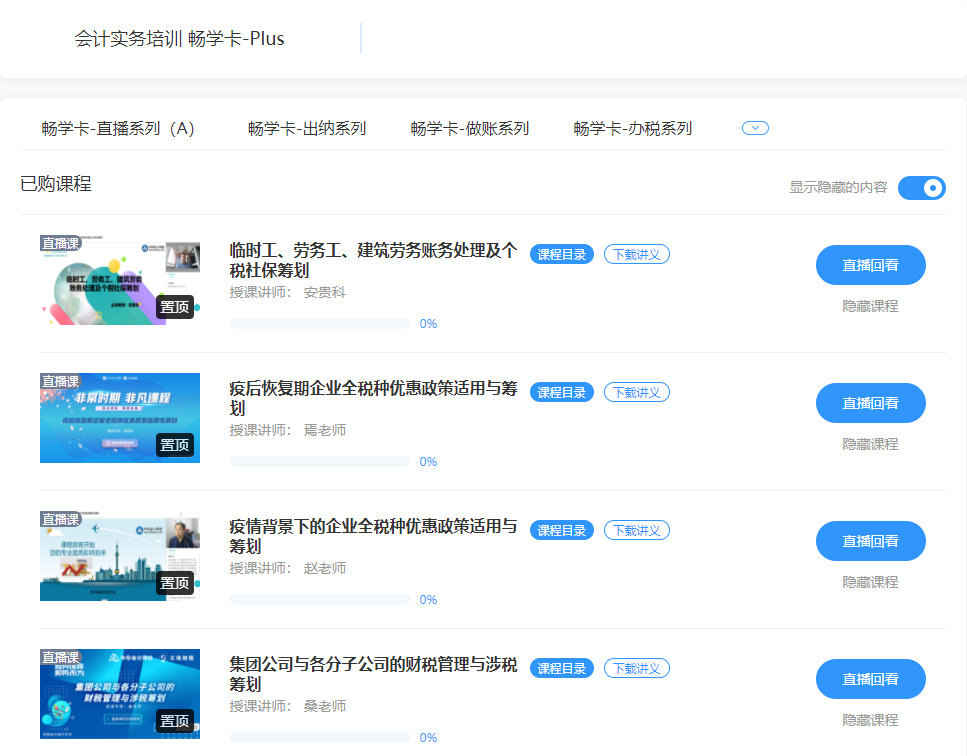Click 置顶 badge on 疫后恢复期 course thumbnail
Viewport: 967px width, 756px height.
(175, 445)
